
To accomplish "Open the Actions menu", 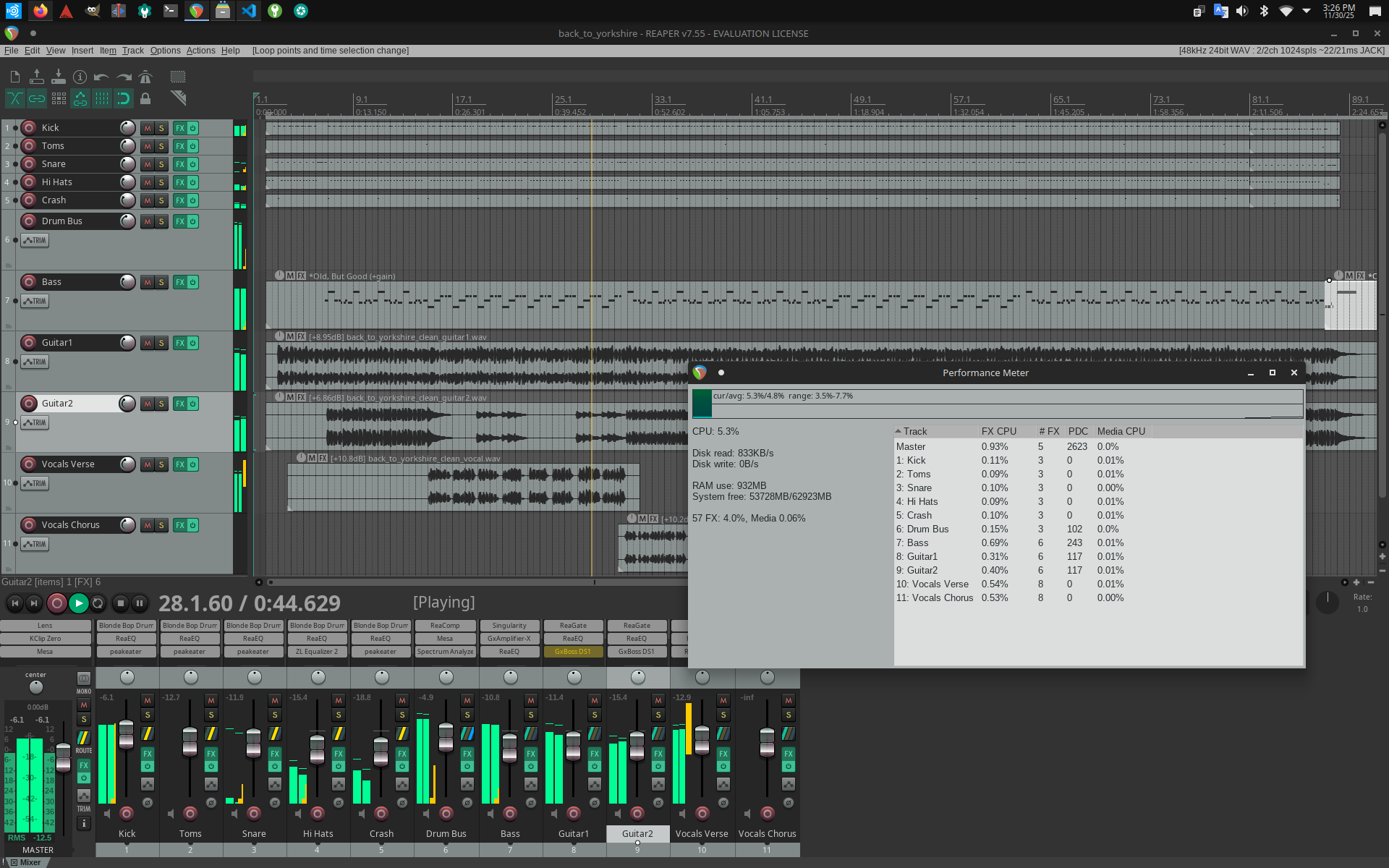I will (x=200, y=51).
